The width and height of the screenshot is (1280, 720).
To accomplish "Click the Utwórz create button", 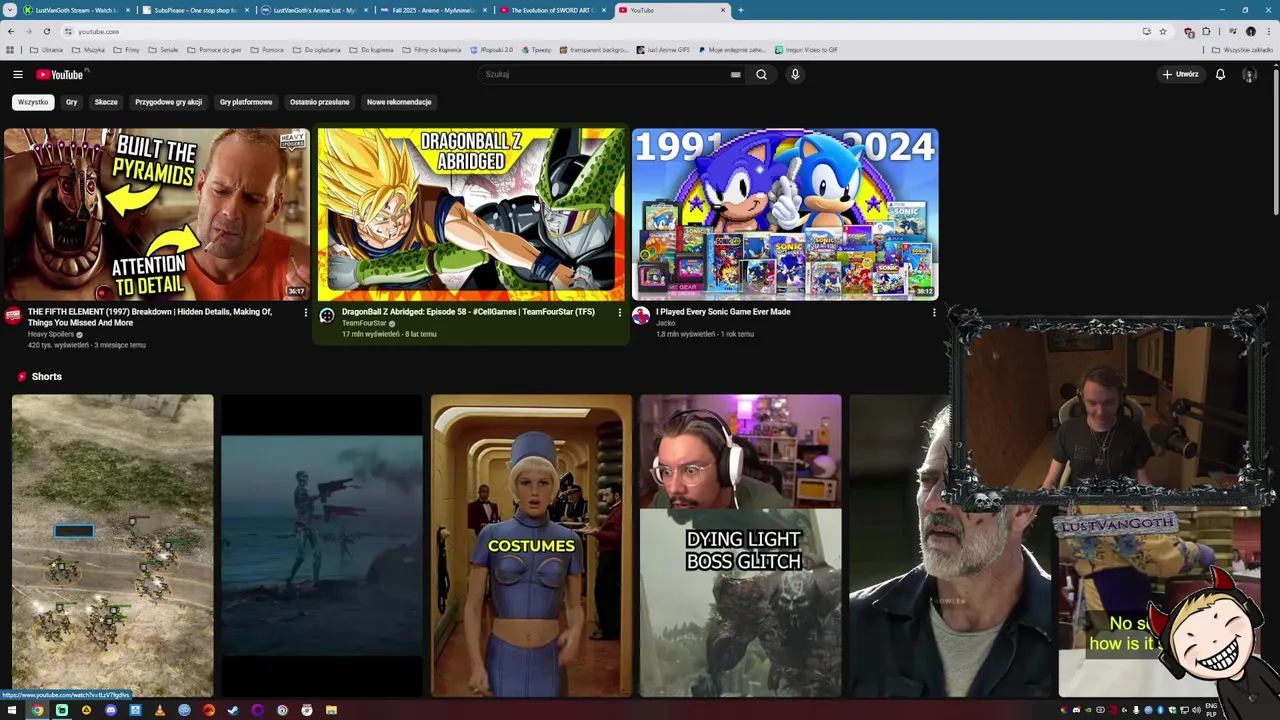I will point(1181,74).
